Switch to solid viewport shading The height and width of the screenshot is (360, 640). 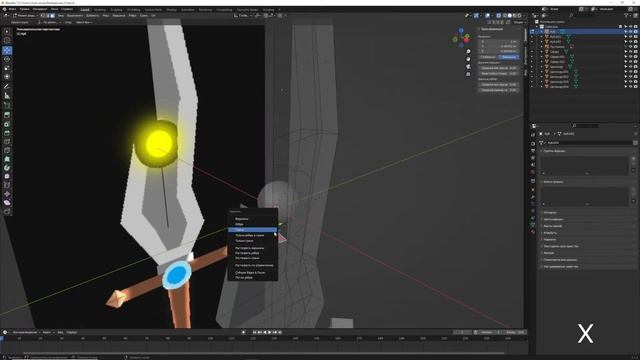pyautogui.click(x=509, y=16)
